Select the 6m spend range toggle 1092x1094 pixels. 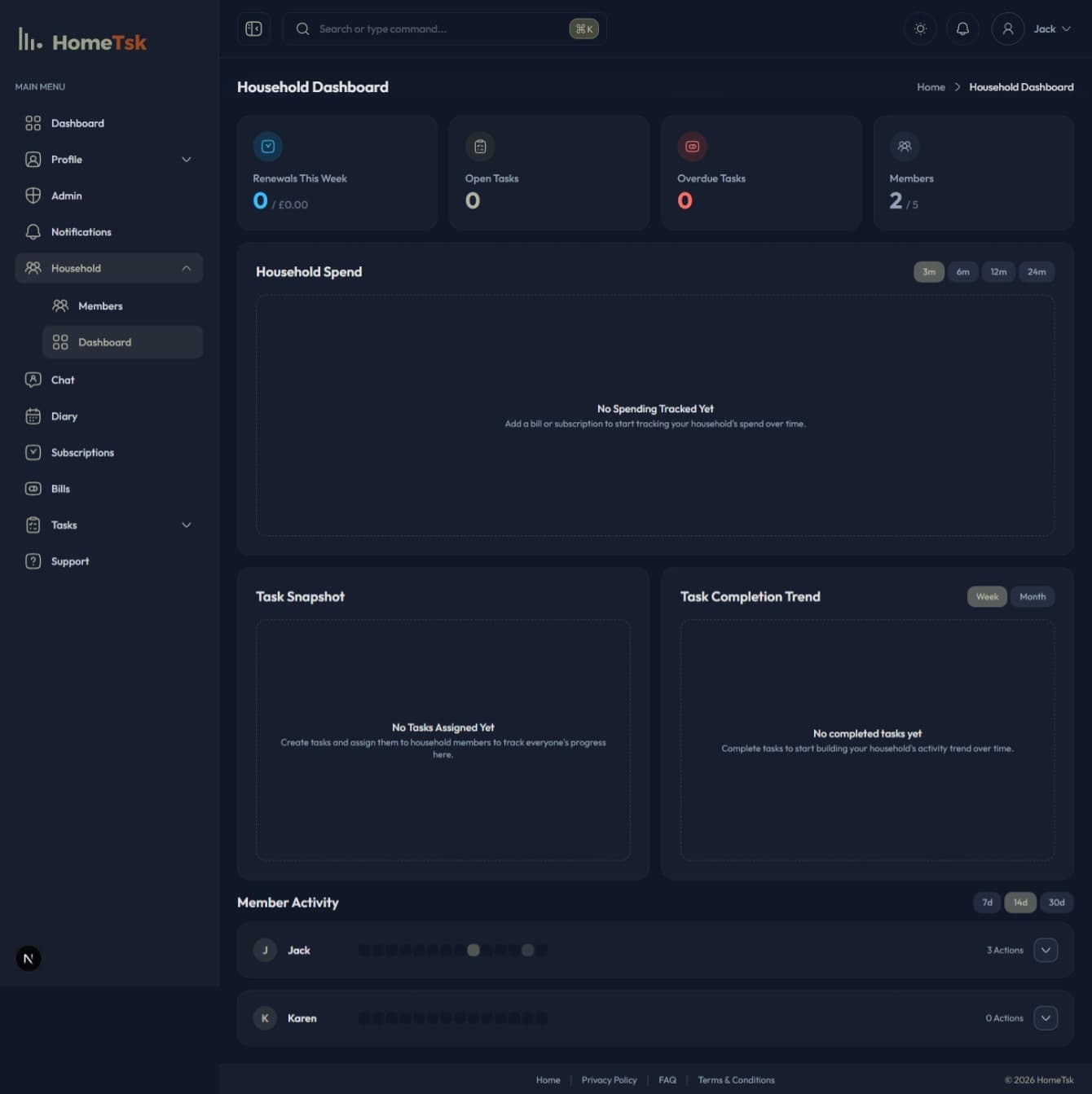tap(962, 272)
